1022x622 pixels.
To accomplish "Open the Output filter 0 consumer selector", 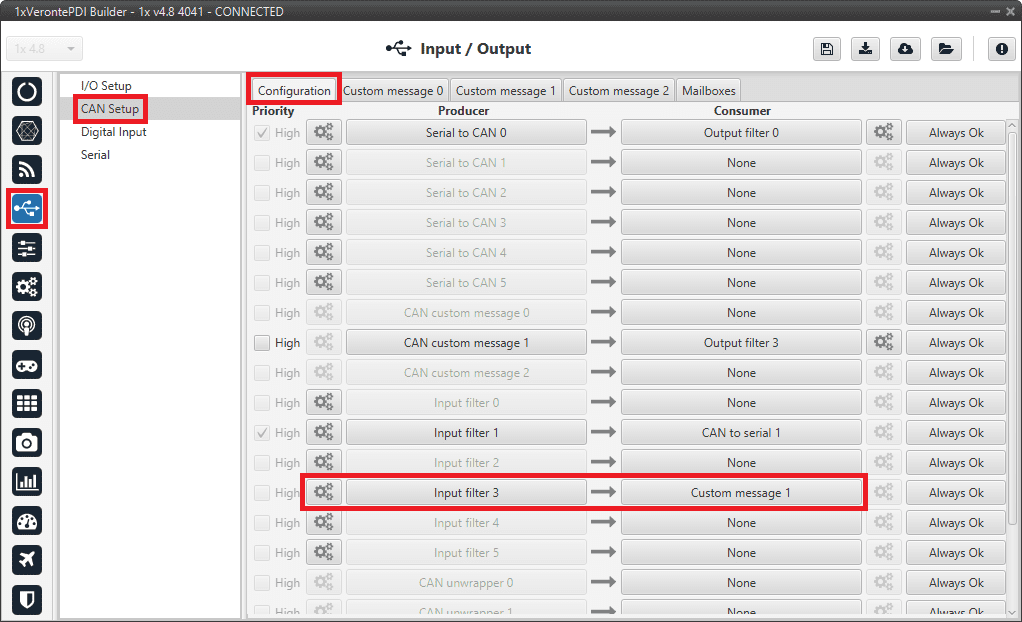I will 741,133.
